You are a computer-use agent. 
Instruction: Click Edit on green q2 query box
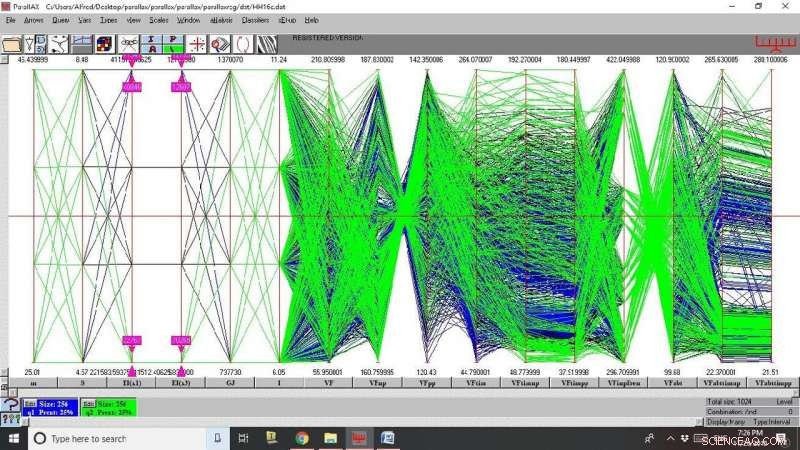click(88, 404)
